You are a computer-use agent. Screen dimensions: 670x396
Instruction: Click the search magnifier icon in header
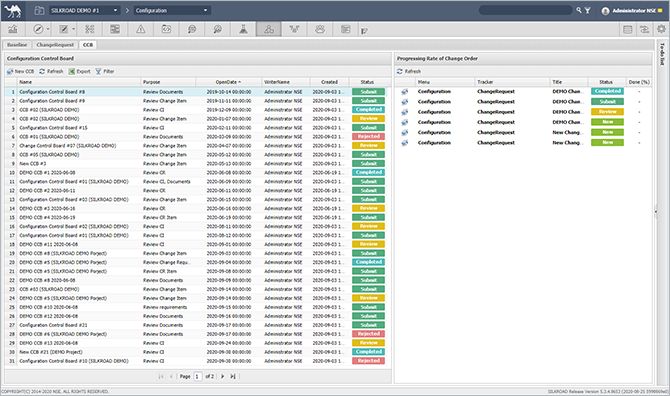coord(579,10)
